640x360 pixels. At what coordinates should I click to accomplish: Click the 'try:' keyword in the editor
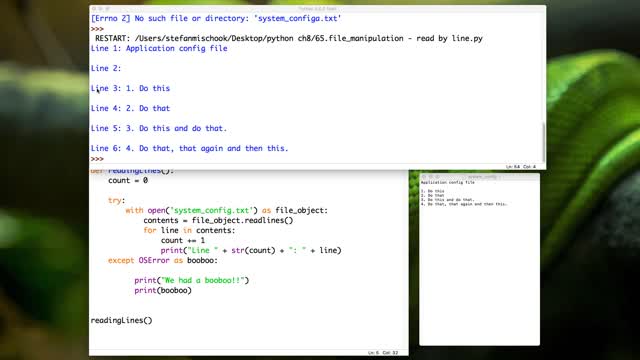pyautogui.click(x=117, y=200)
